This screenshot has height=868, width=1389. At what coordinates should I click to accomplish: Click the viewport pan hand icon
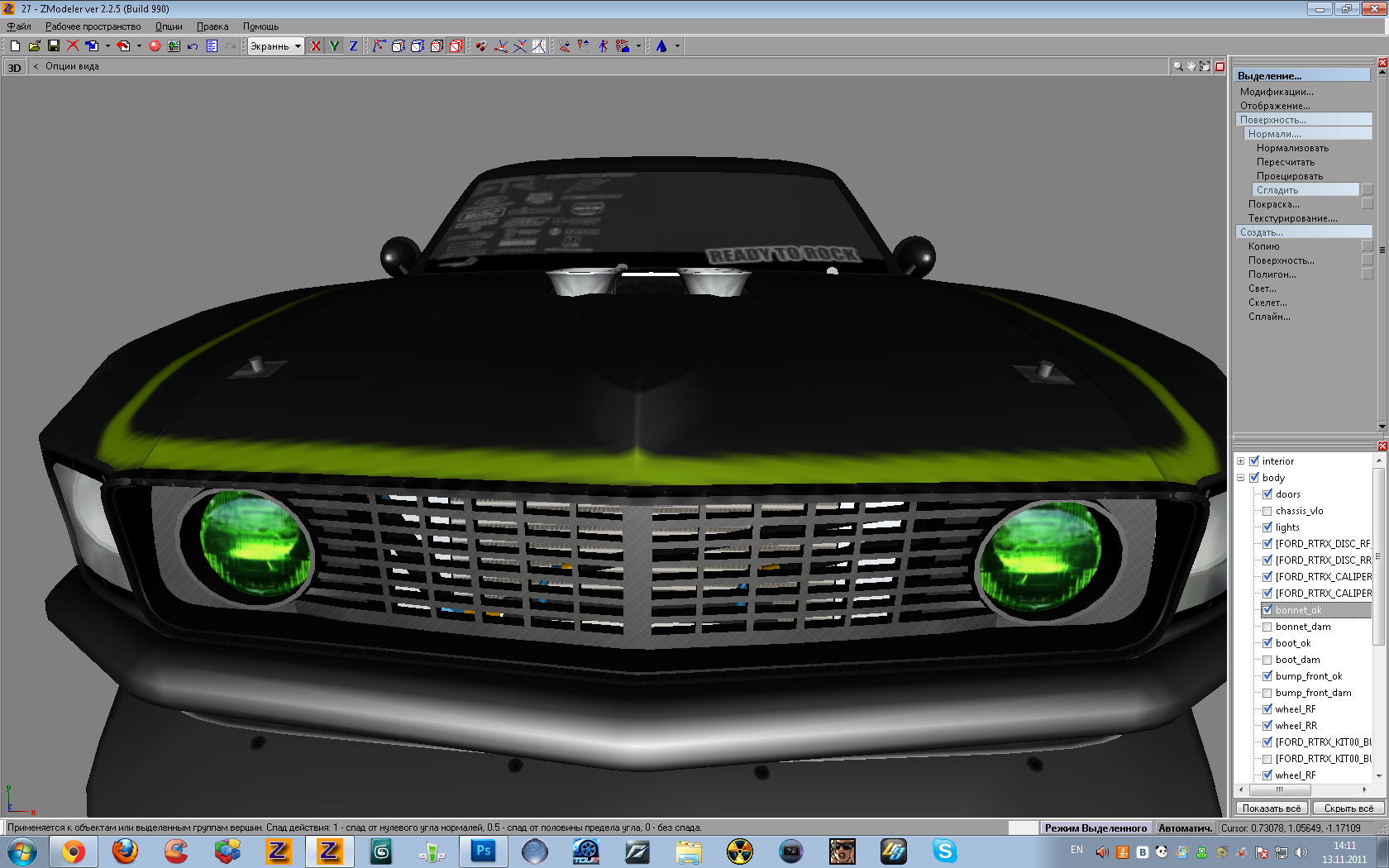[x=1191, y=66]
